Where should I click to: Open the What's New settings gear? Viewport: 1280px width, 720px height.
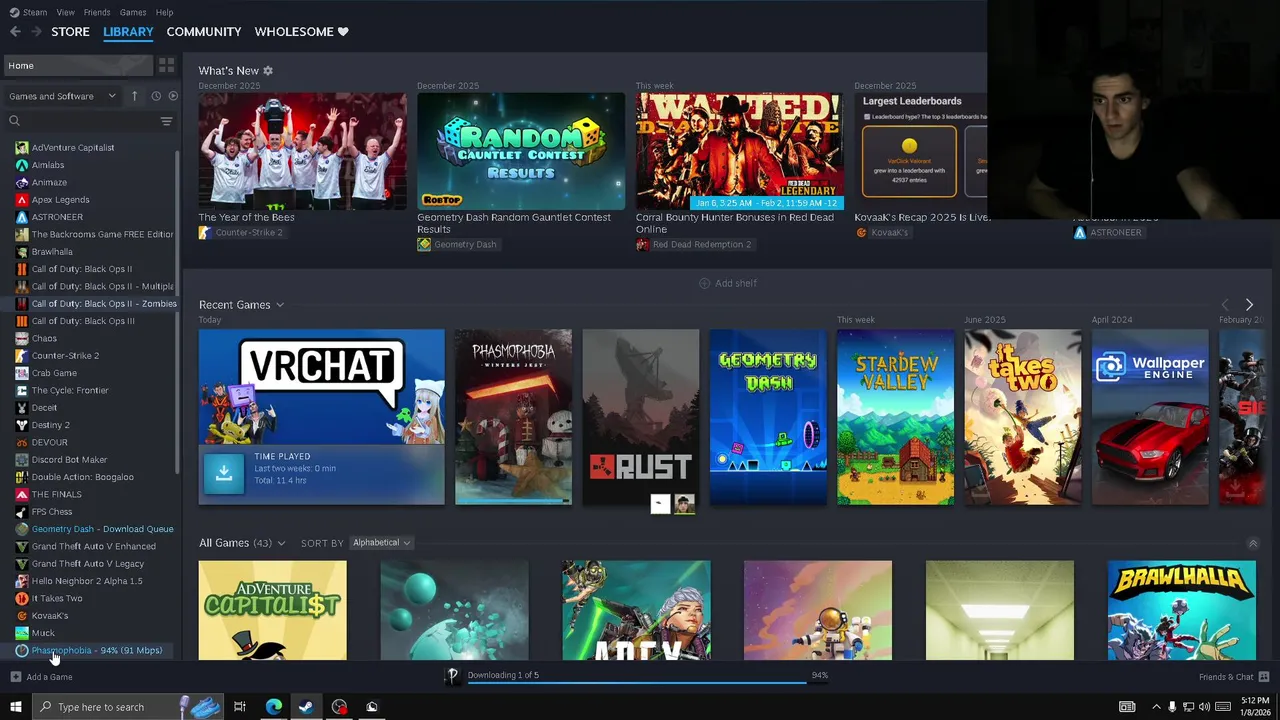pos(268,71)
